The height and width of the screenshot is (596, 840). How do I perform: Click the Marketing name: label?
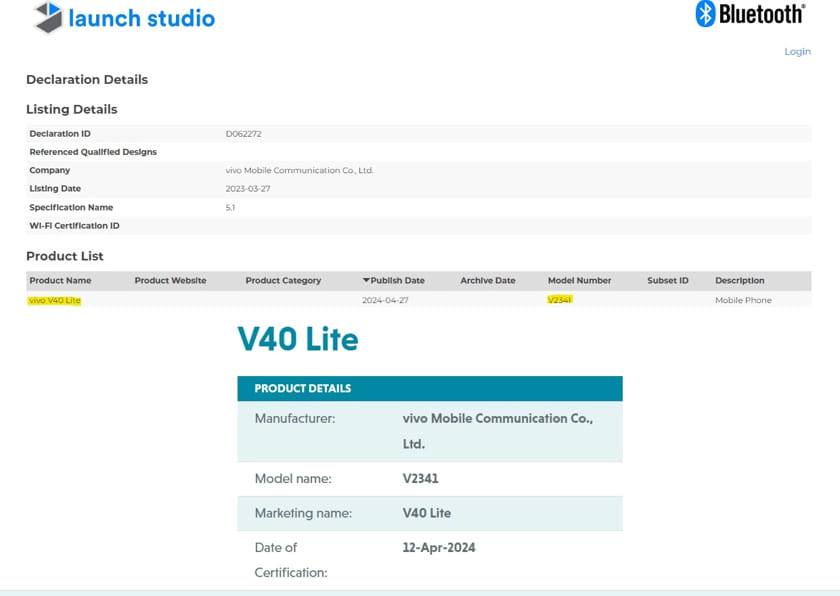point(303,514)
